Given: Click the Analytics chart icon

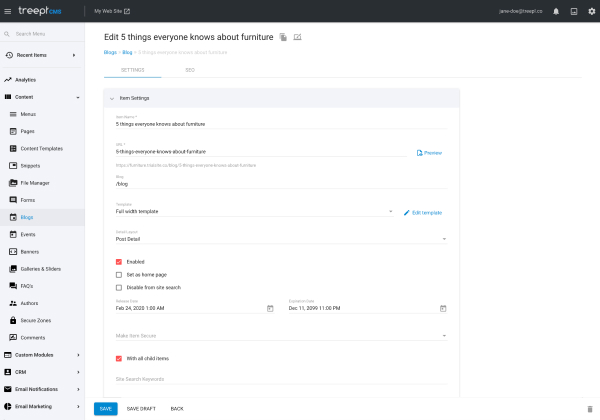Looking at the screenshot, I should (8, 80).
